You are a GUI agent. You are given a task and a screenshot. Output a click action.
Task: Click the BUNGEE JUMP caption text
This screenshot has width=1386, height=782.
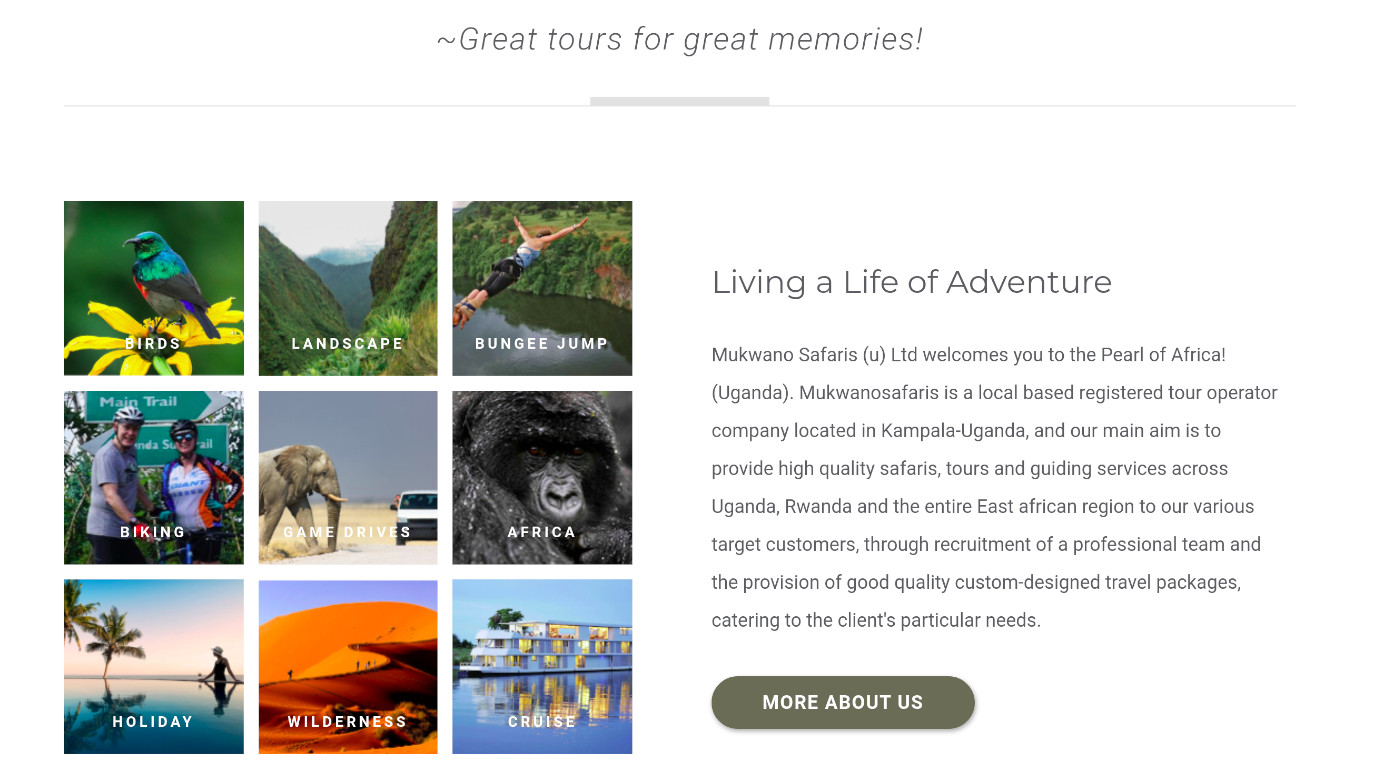541,344
